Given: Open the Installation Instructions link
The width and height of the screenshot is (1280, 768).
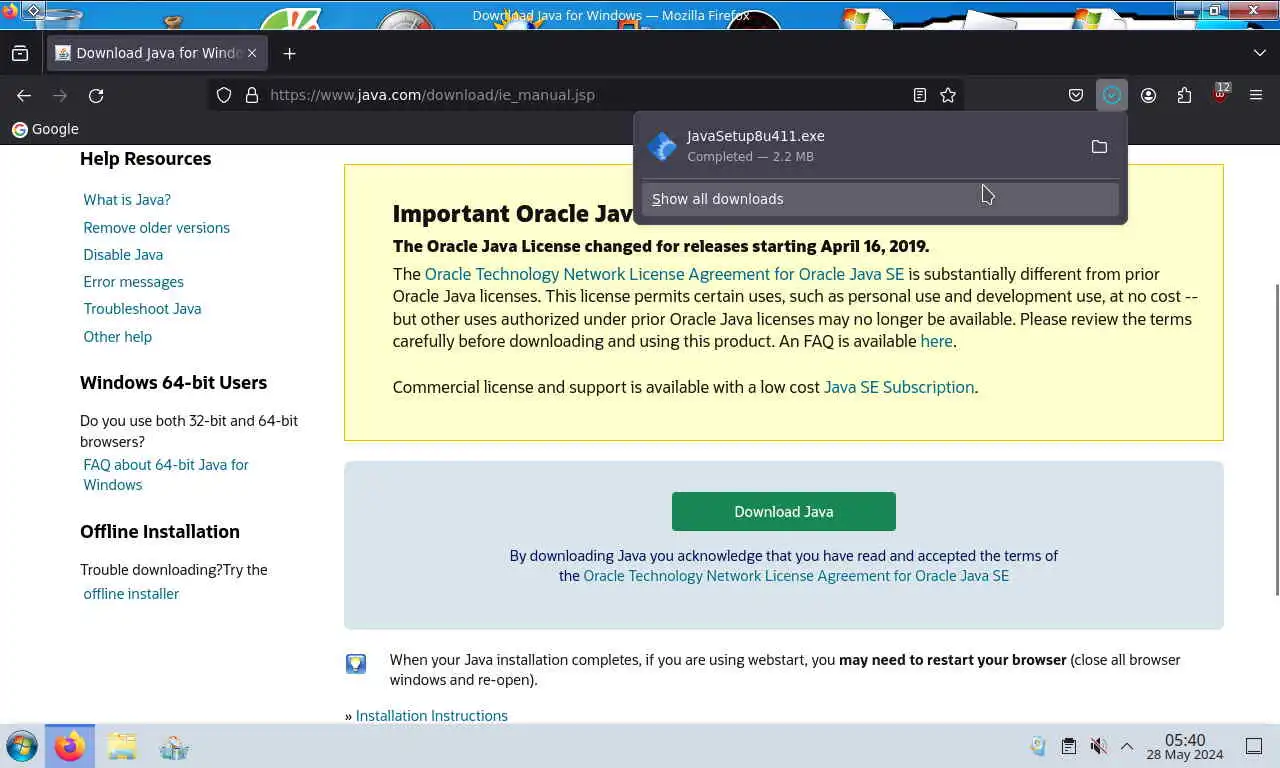Looking at the screenshot, I should (432, 716).
